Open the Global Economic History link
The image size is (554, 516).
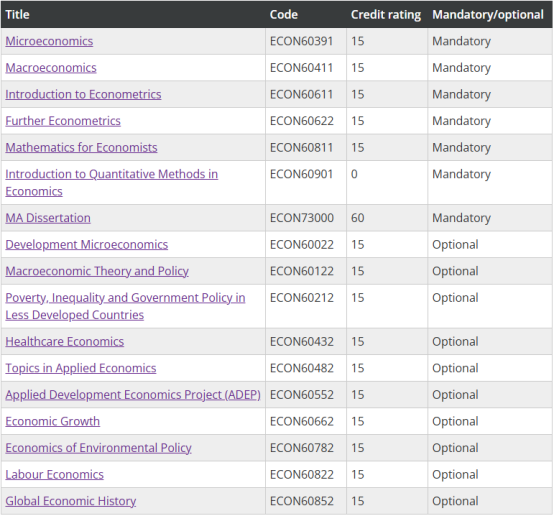[x=71, y=501]
